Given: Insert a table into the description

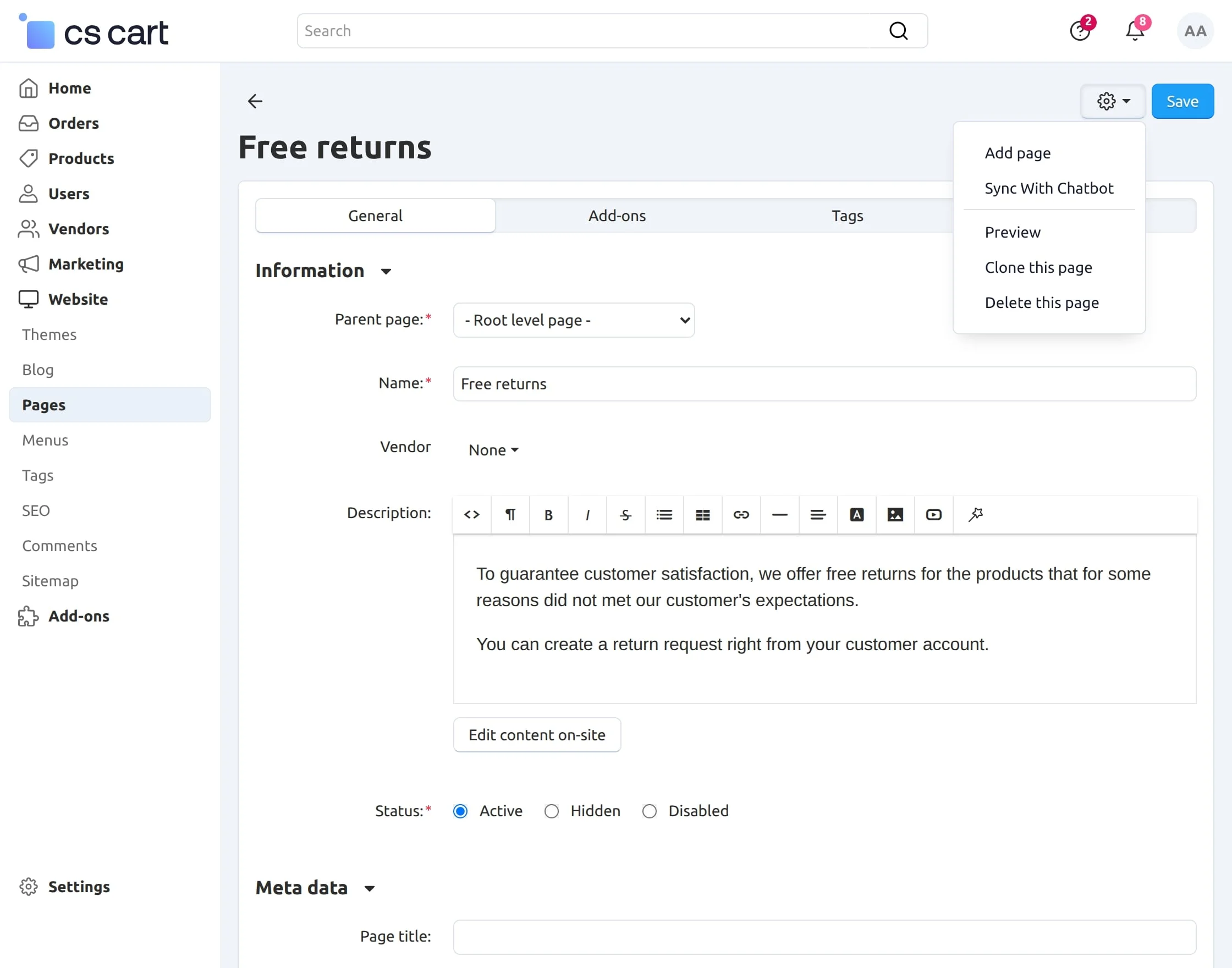Looking at the screenshot, I should coord(703,515).
